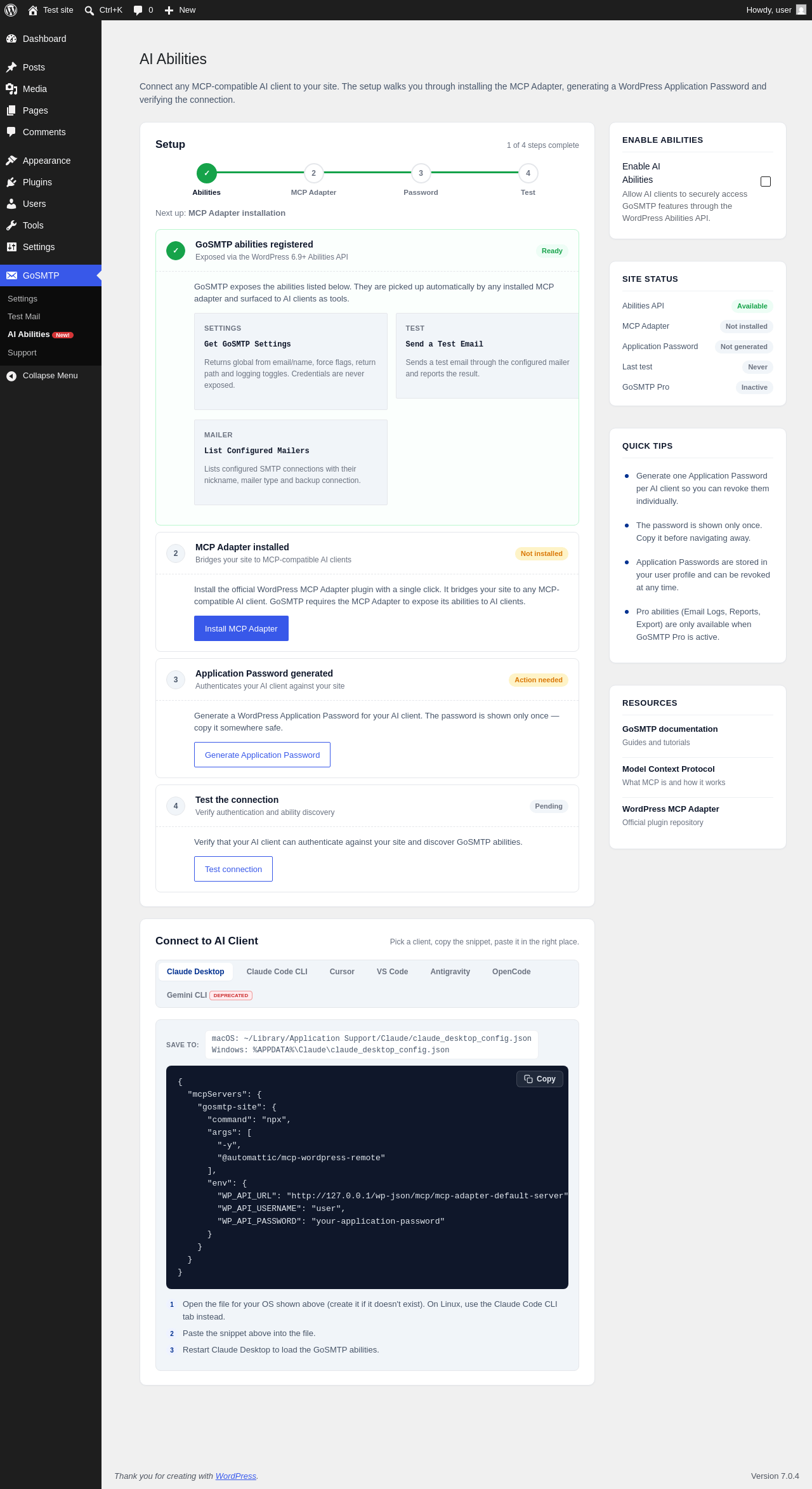The width and height of the screenshot is (812, 1489).
Task: Select the deprecated Gemini CLI tab
Action: [x=209, y=995]
